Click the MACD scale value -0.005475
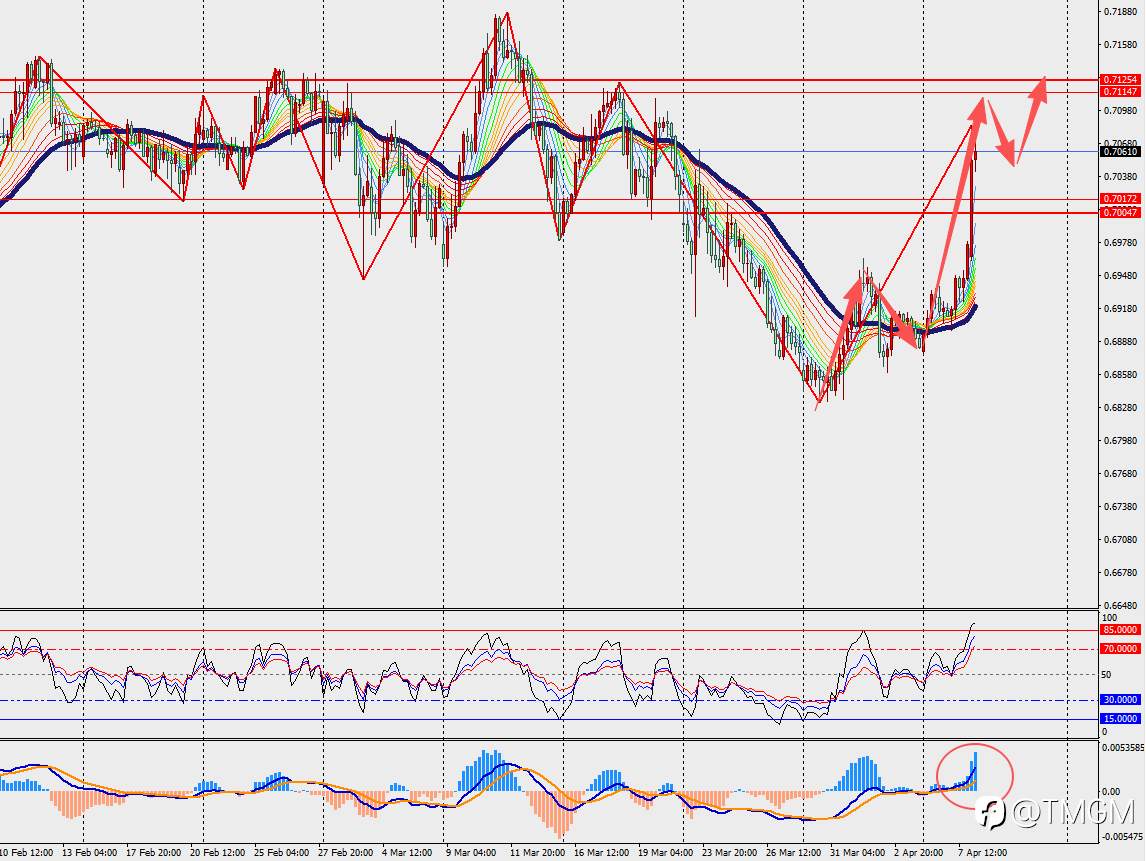The image size is (1146, 861). pyautogui.click(x=1121, y=836)
